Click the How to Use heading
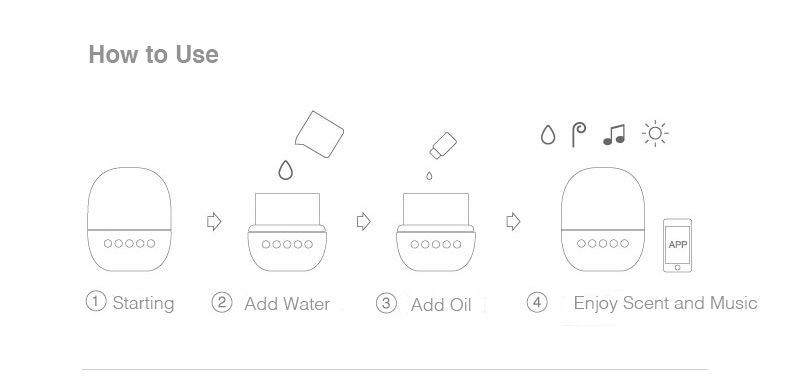The width and height of the screenshot is (790, 380). (x=154, y=54)
